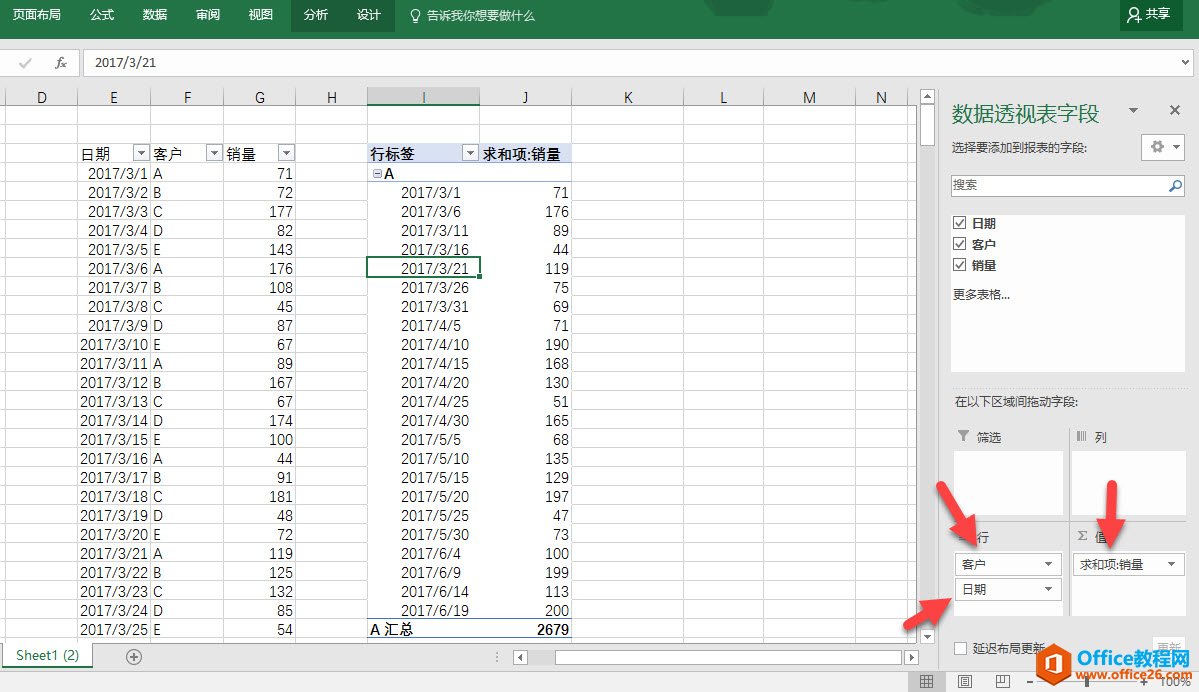The image size is (1199, 692).
Task: Select the A 汇总 subtotal cell
Action: [x=424, y=629]
